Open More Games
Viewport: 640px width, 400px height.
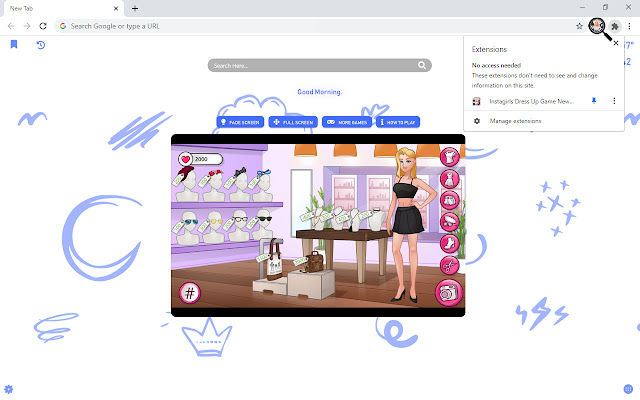pos(347,122)
